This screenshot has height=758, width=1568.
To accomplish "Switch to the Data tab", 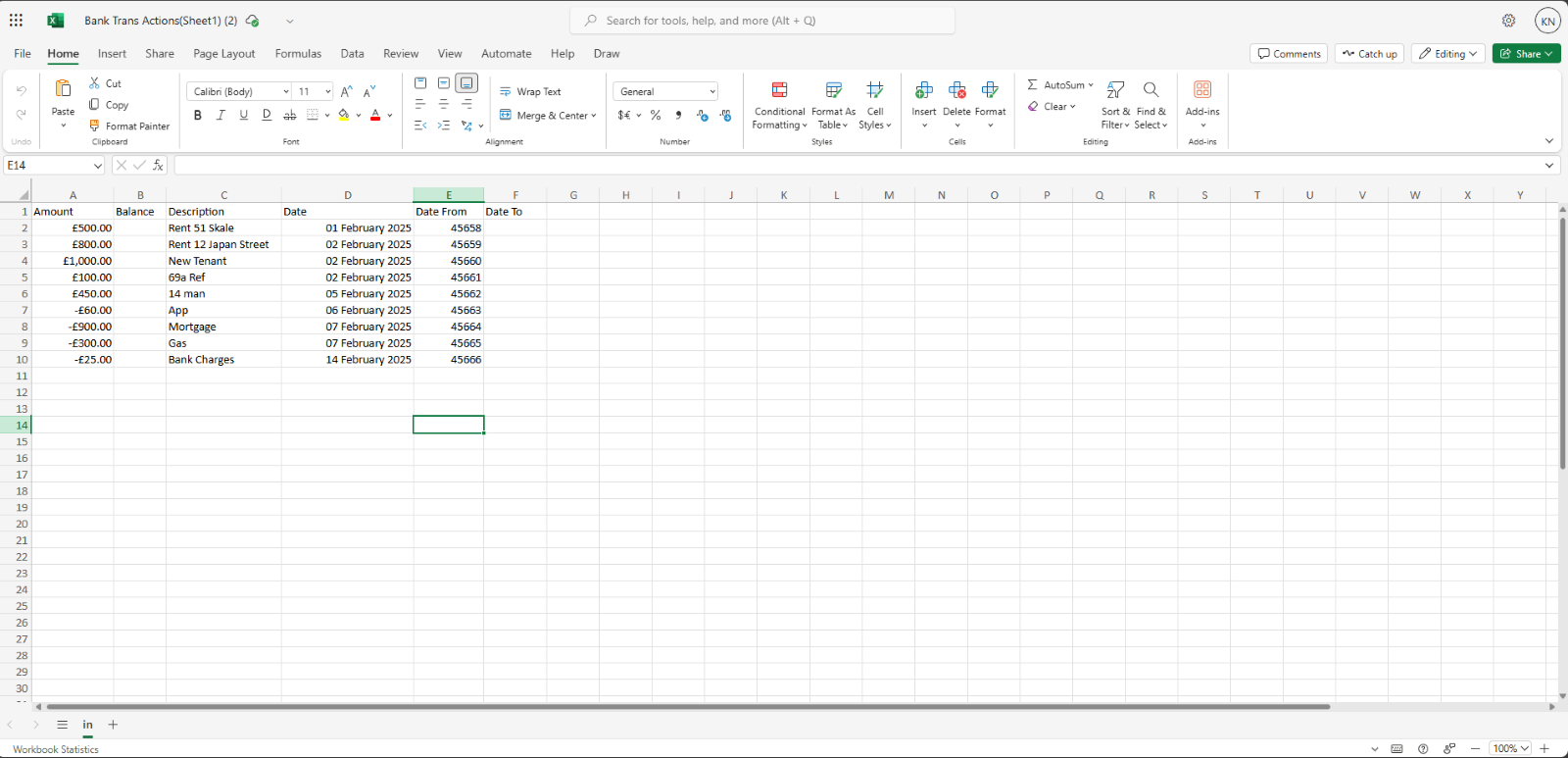I will pos(353,54).
